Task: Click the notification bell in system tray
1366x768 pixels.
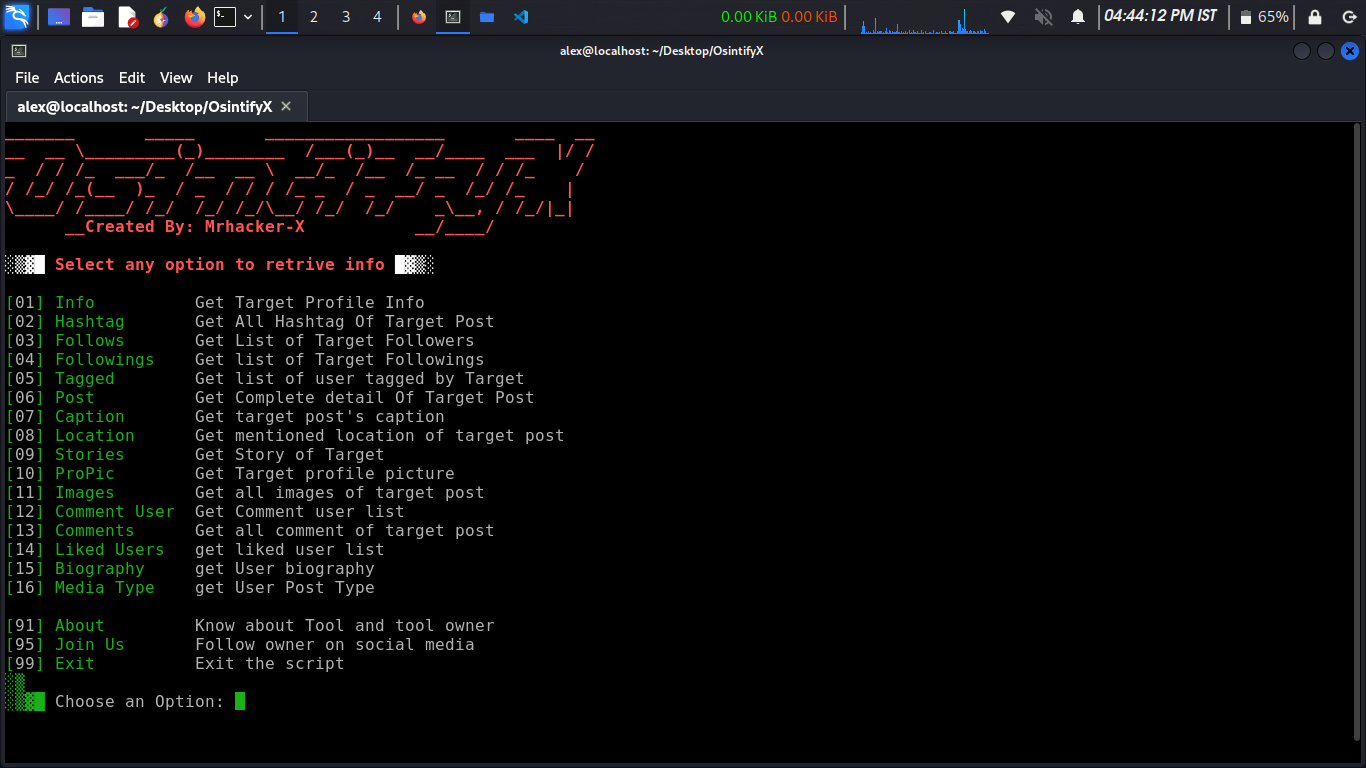Action: pos(1078,17)
